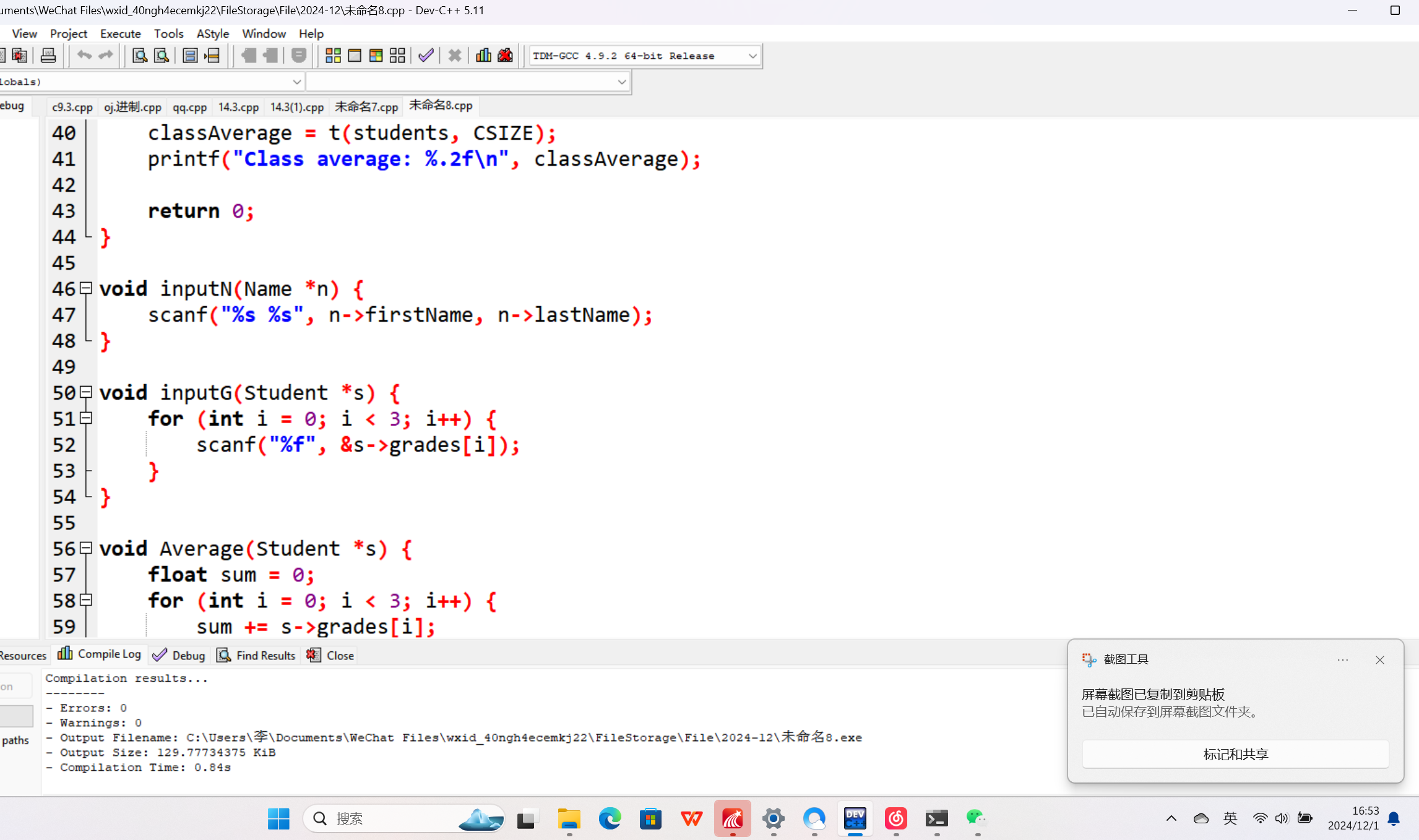The height and width of the screenshot is (840, 1419).
Task: Click the Run window icon
Action: tap(355, 56)
